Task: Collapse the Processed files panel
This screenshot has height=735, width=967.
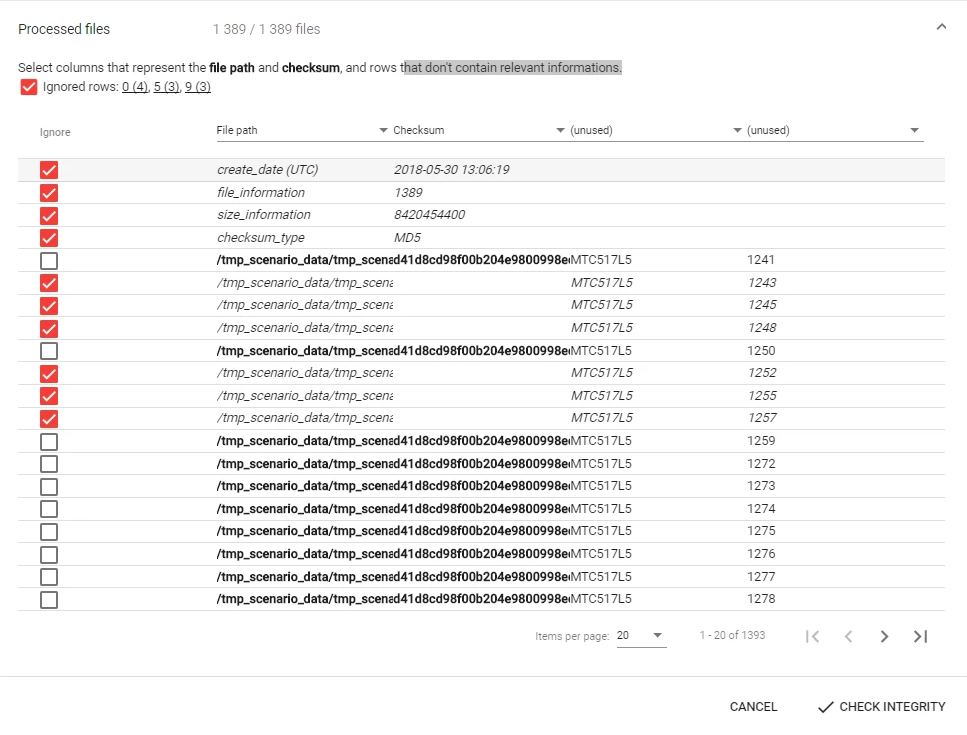Action: tap(941, 27)
